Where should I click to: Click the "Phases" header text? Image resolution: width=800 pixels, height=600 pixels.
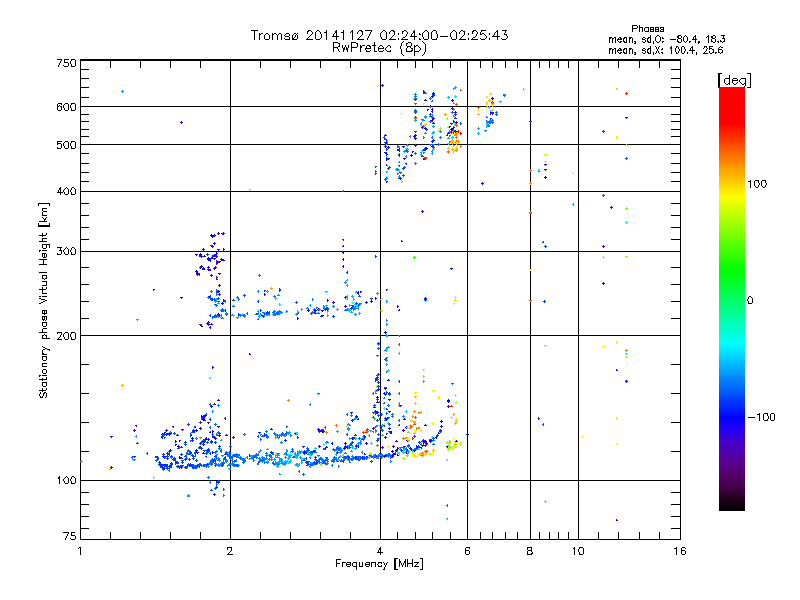tap(647, 29)
